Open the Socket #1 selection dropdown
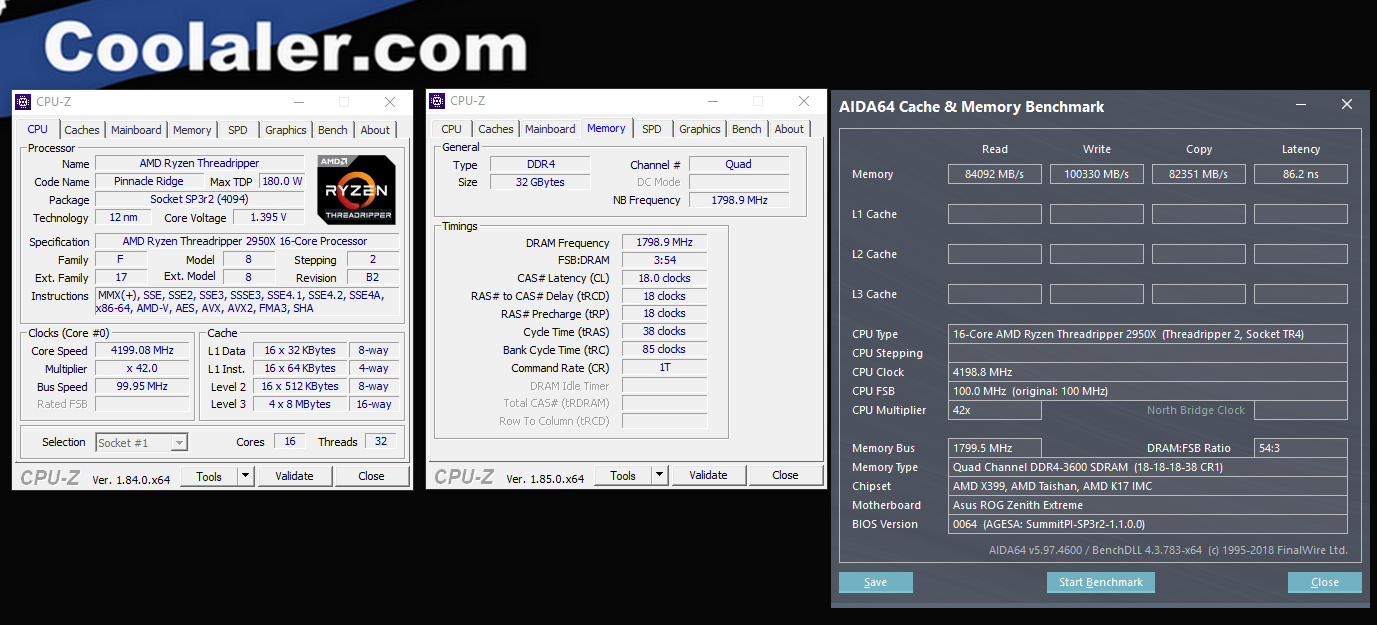The height and width of the screenshot is (625, 1377). click(x=142, y=442)
